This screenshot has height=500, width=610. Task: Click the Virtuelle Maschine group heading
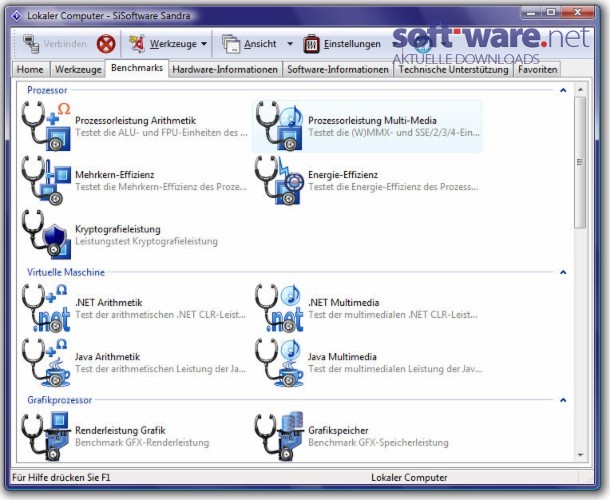point(66,272)
